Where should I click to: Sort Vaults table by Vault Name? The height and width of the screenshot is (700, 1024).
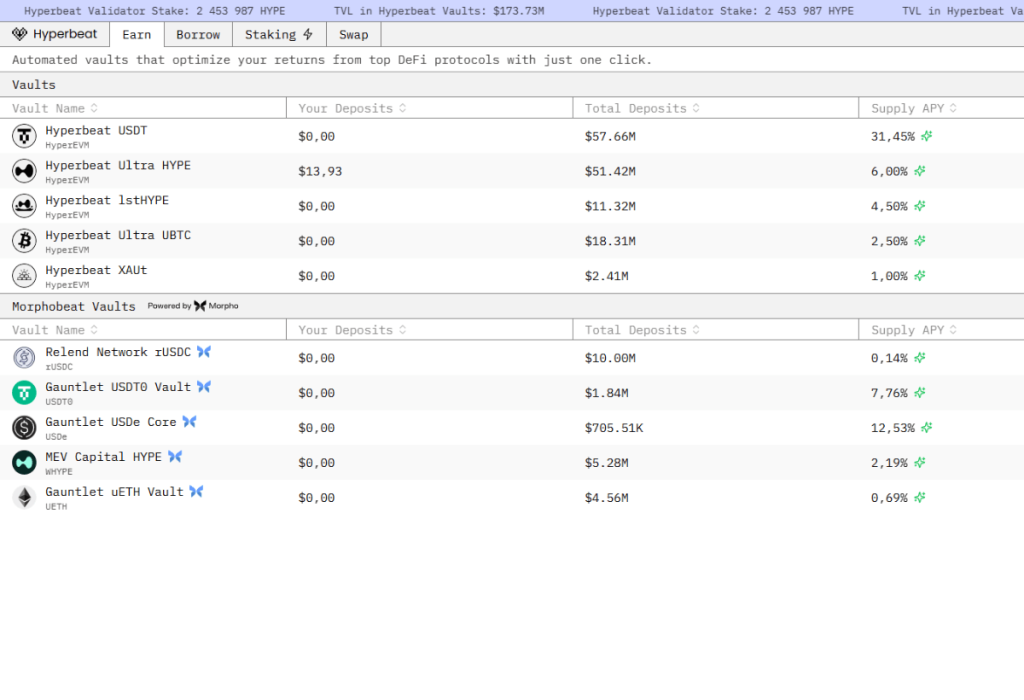click(x=55, y=108)
